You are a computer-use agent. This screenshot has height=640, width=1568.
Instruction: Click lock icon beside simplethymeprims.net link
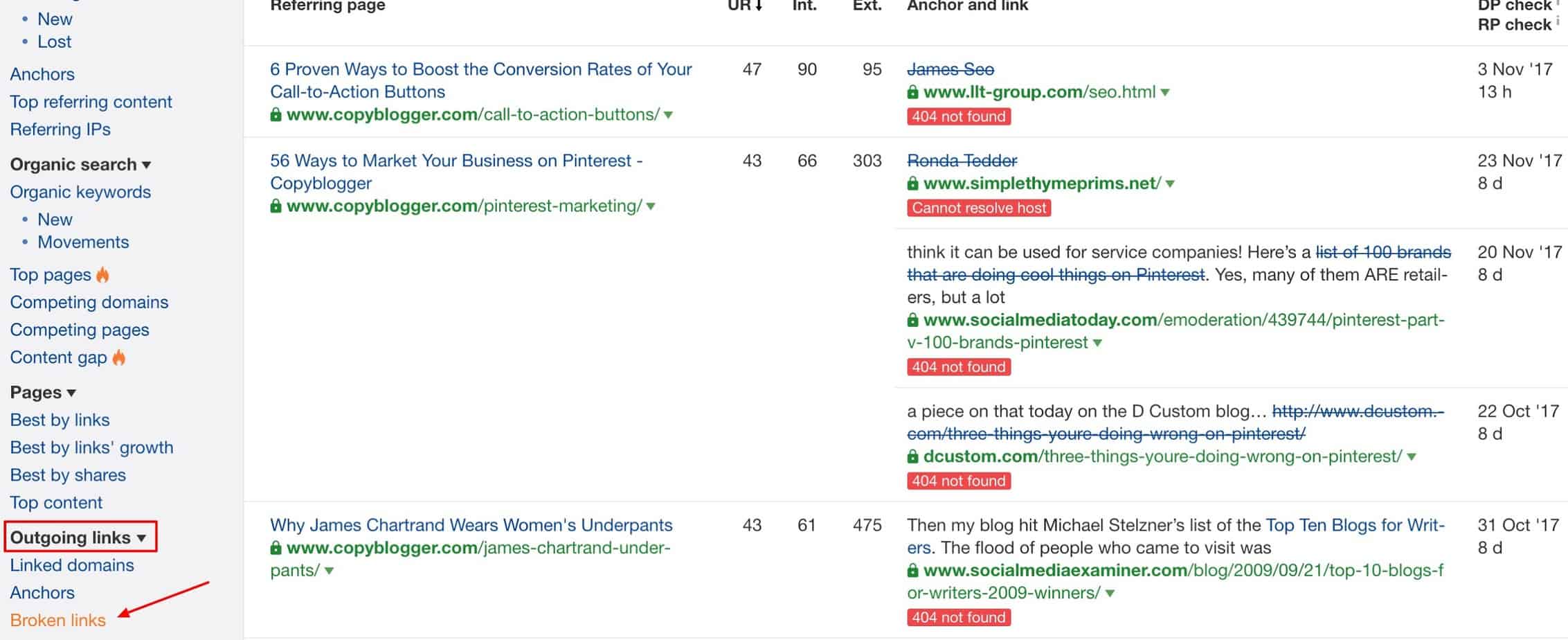click(x=912, y=184)
